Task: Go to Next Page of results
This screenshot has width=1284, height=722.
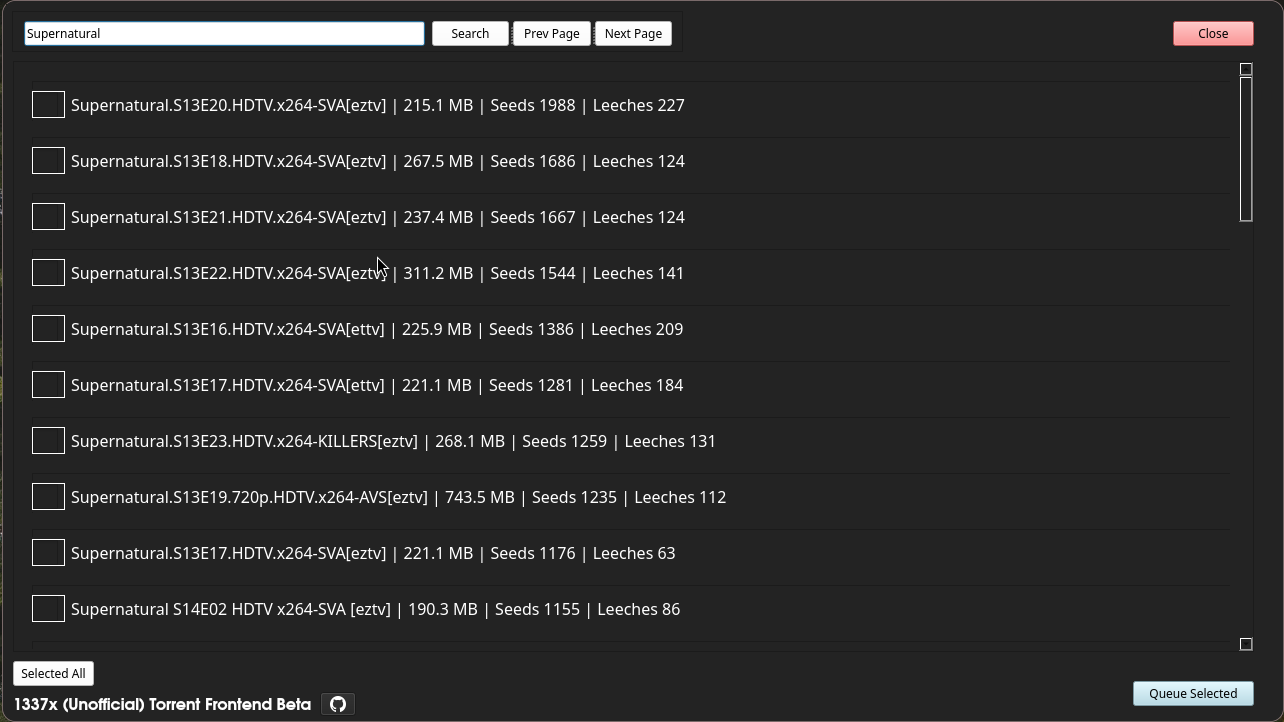Action: 633,33
